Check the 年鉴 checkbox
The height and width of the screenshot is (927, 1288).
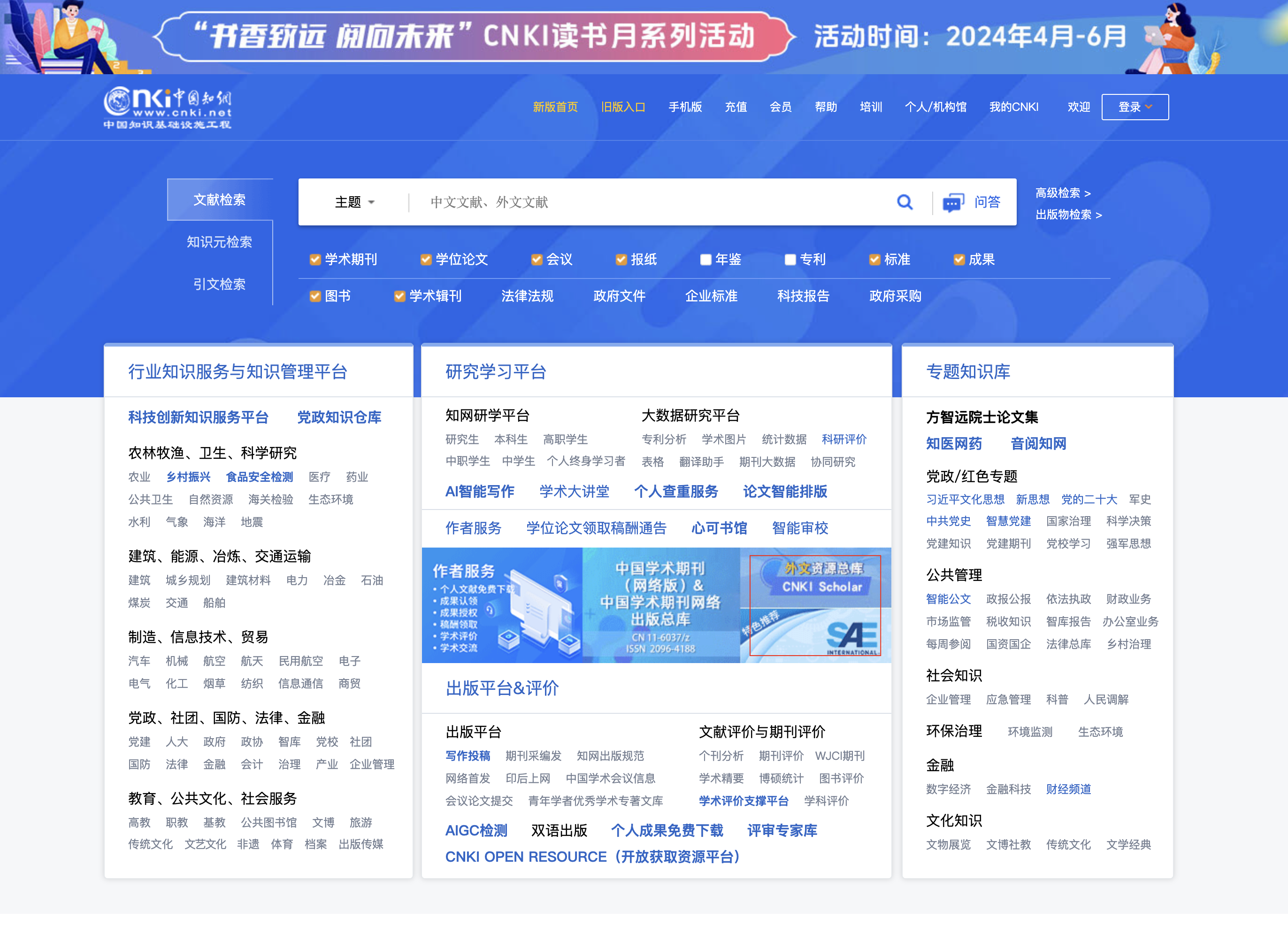click(706, 260)
